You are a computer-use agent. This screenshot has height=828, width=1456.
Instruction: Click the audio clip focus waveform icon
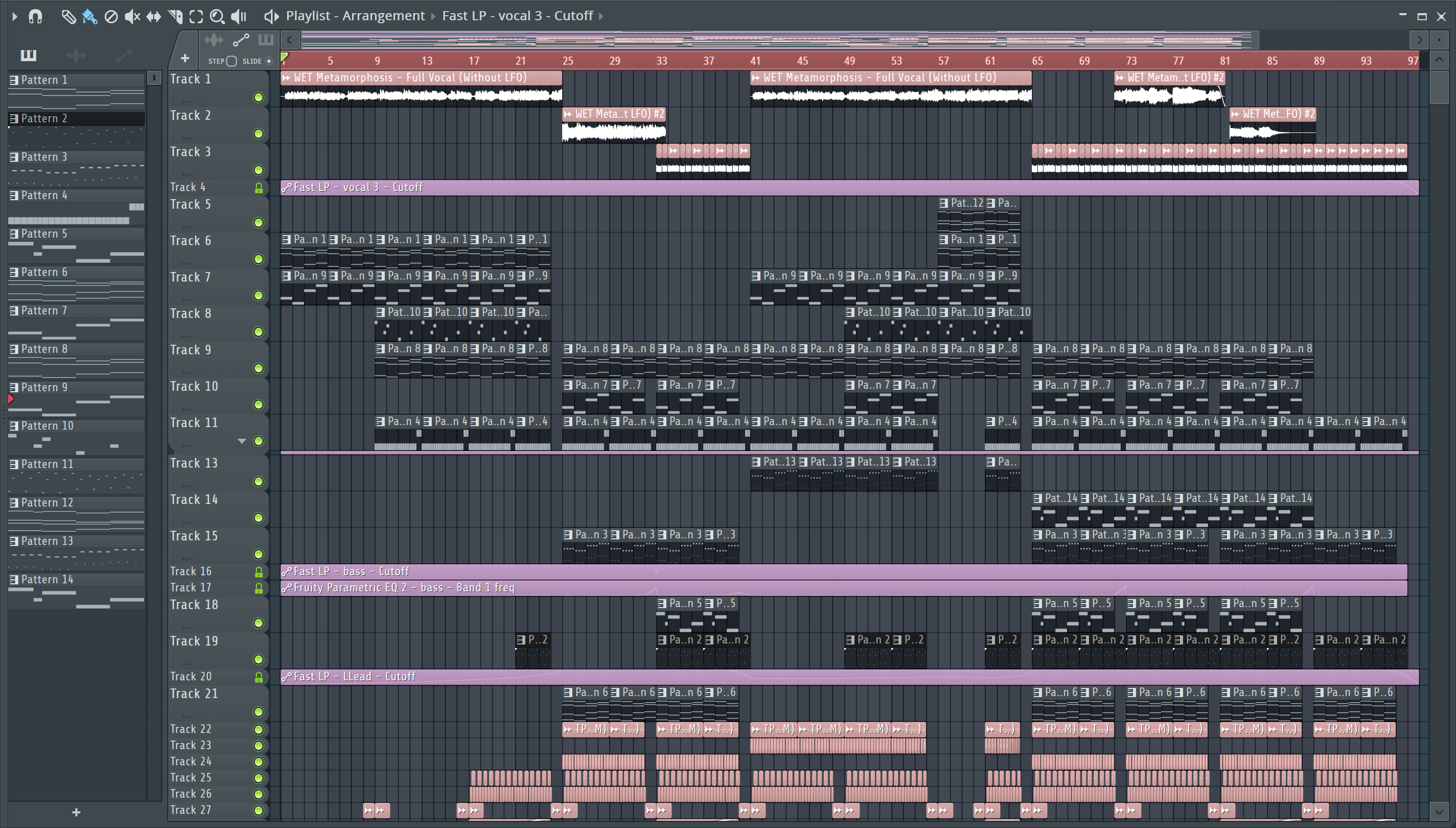click(x=214, y=40)
